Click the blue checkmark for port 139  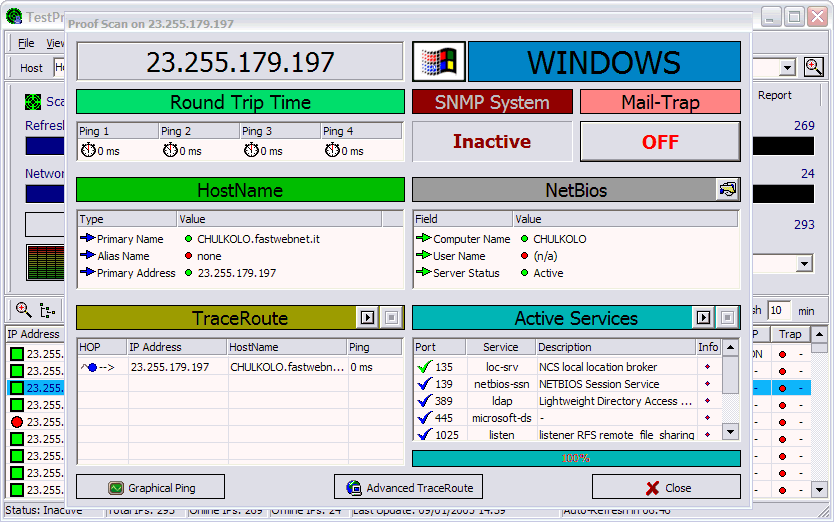(425, 383)
